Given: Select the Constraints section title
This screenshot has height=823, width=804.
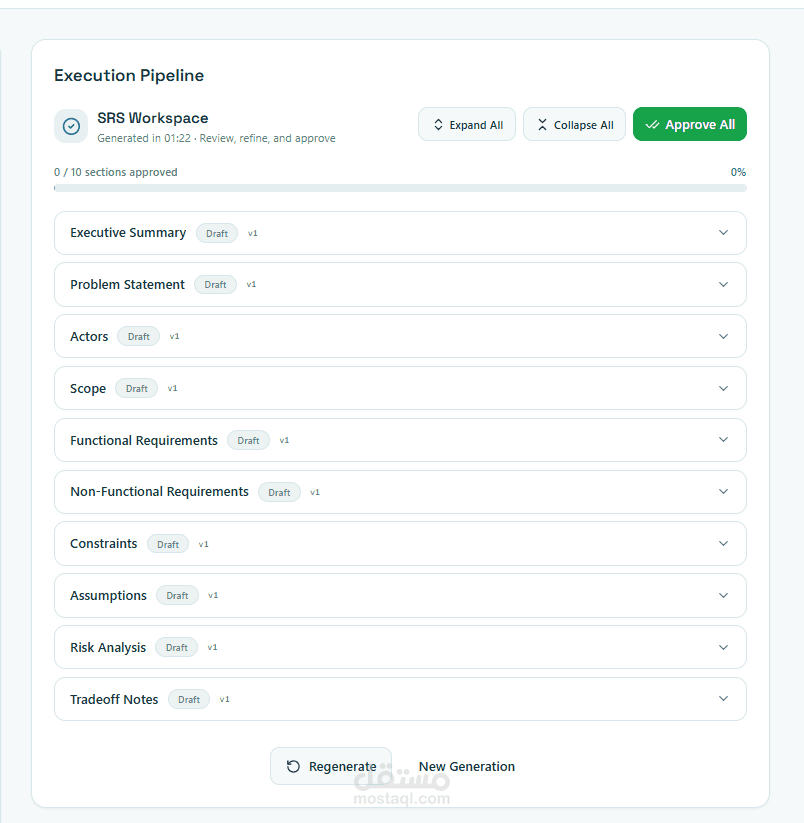Looking at the screenshot, I should click(104, 544).
